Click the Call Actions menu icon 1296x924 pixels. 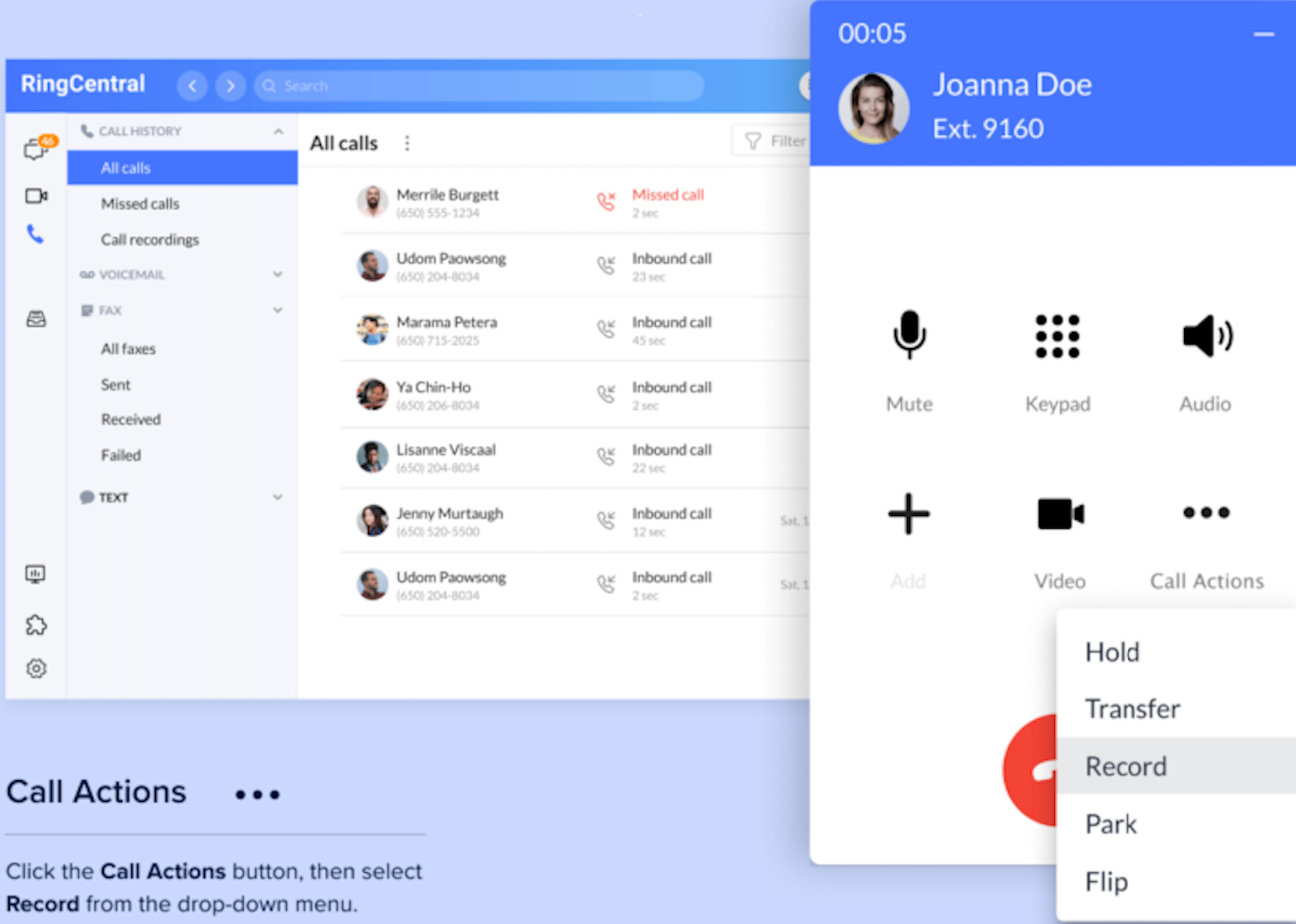point(1205,513)
